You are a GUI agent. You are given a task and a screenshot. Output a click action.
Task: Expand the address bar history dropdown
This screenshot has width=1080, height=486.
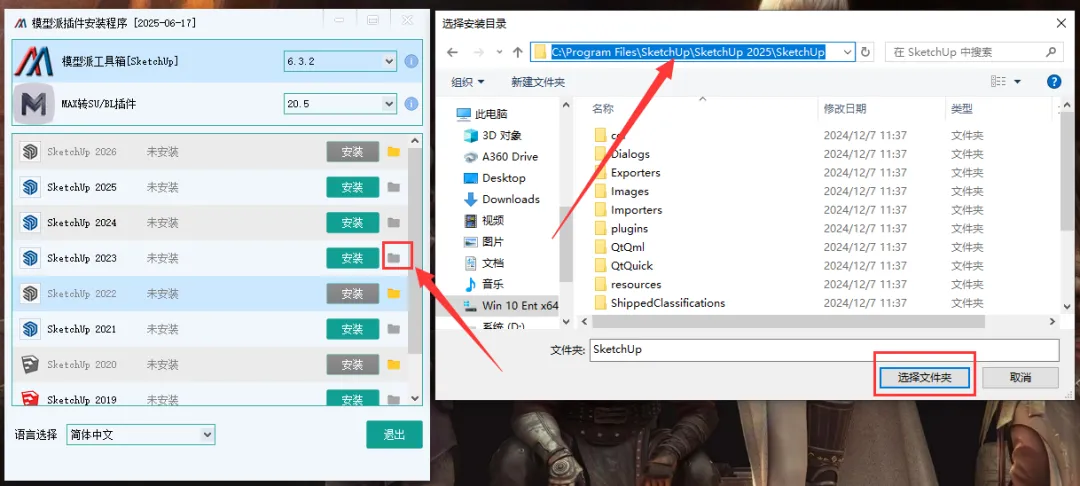(848, 52)
